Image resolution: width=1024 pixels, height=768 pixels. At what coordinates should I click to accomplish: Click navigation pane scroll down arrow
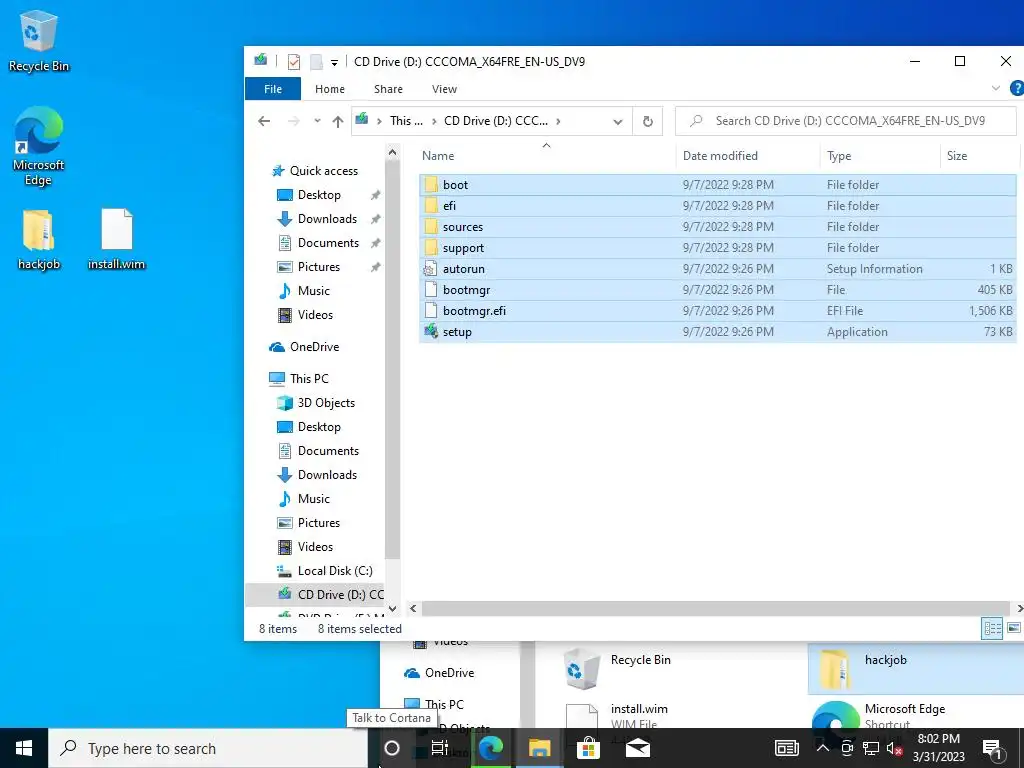pos(392,608)
